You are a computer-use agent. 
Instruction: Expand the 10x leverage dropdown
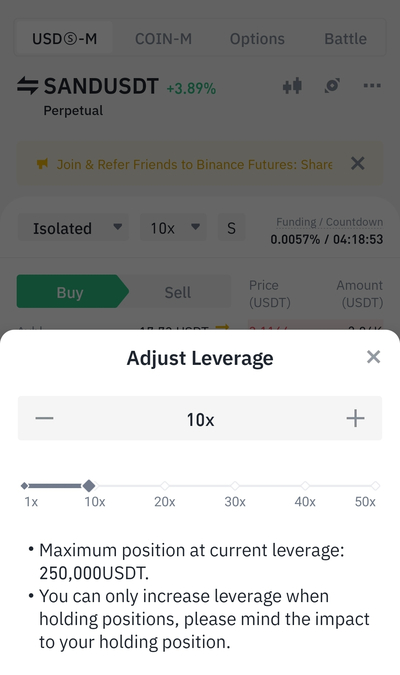point(173,227)
